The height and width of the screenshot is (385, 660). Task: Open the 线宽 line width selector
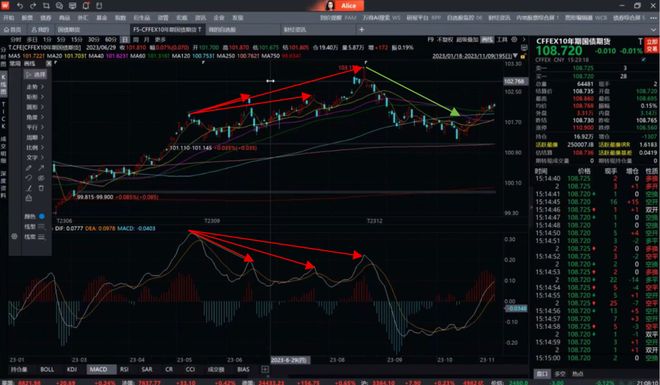(35, 237)
